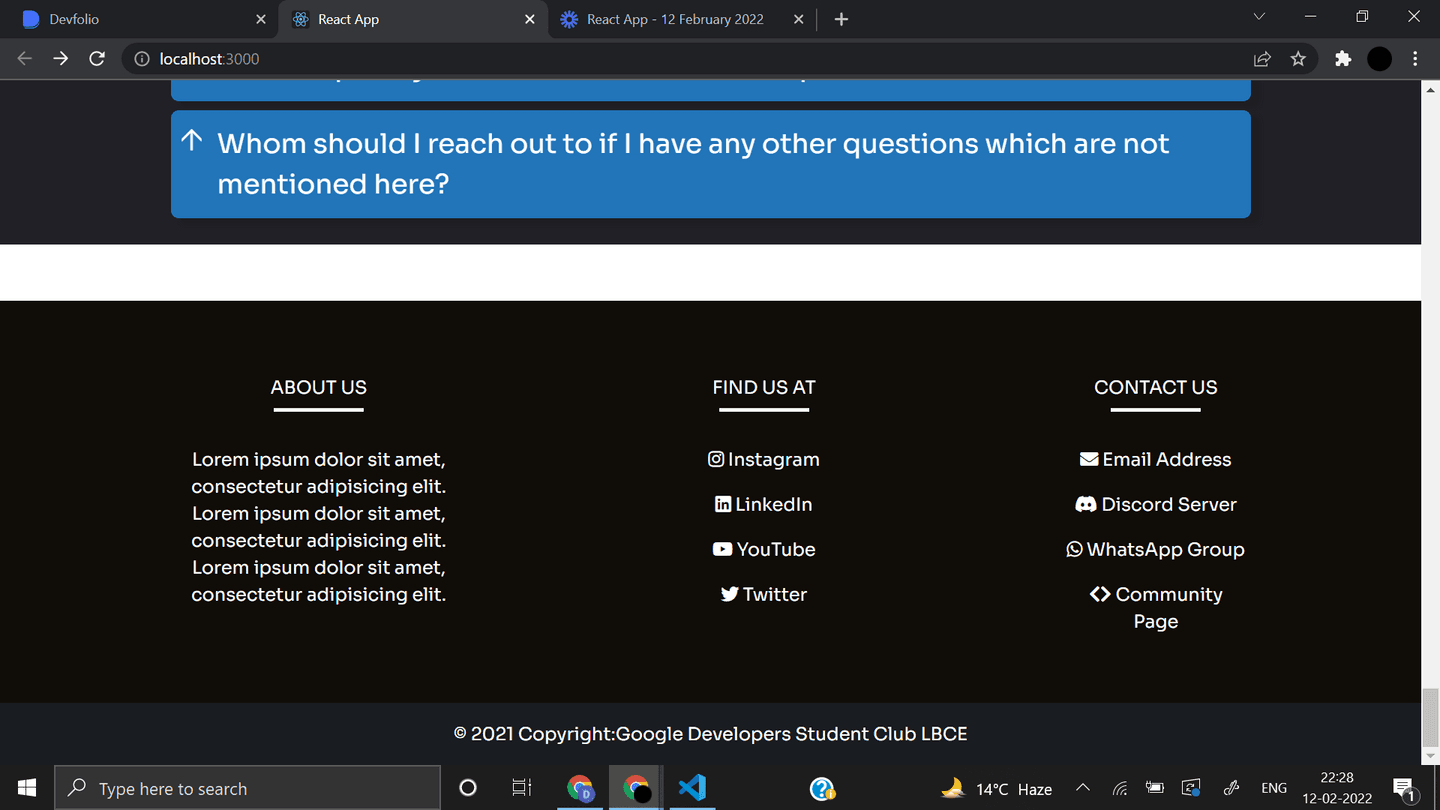The width and height of the screenshot is (1440, 810).
Task: Close the active React App tab
Action: 530,19
